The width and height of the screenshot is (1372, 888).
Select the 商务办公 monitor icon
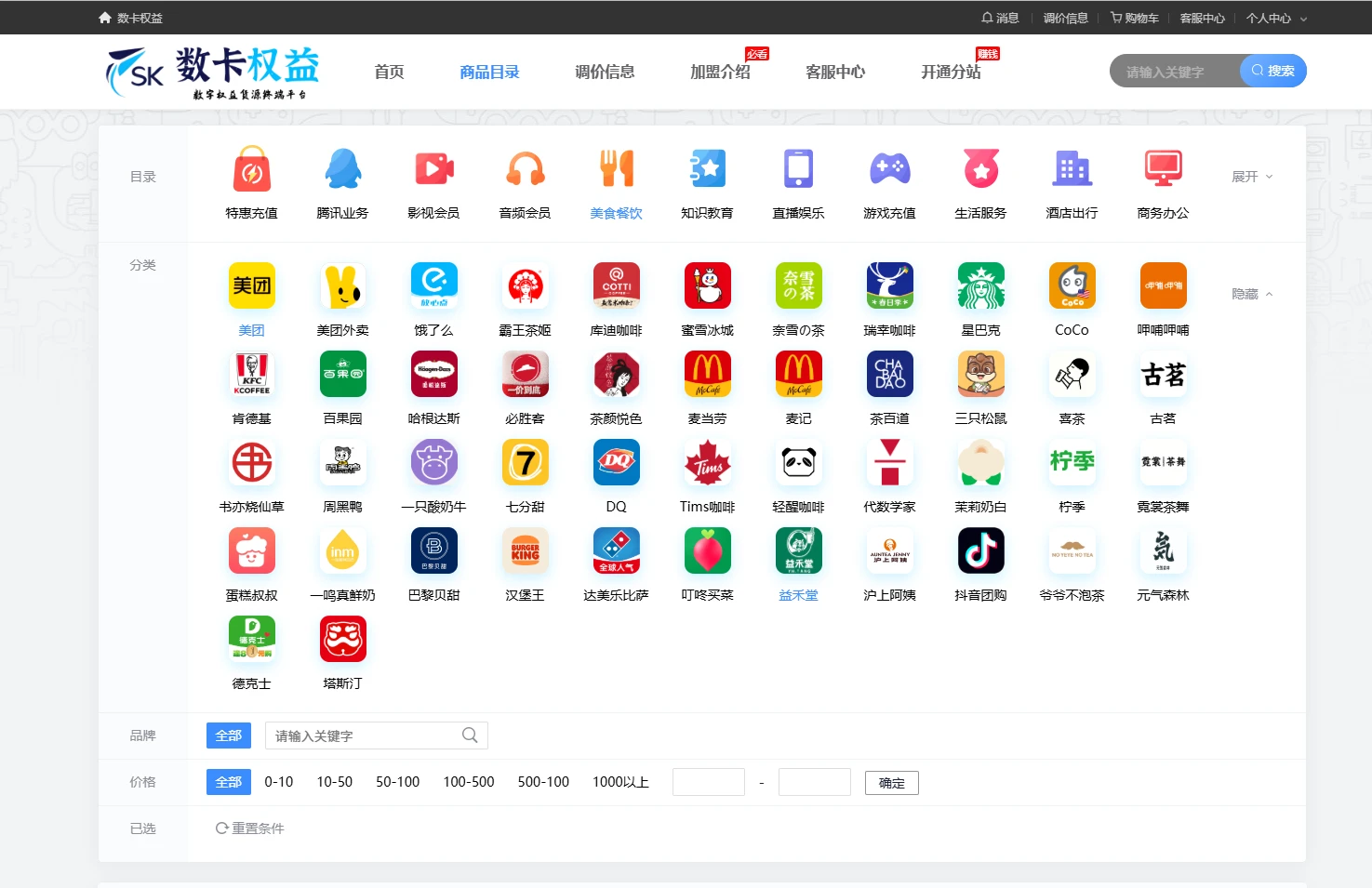(x=1164, y=169)
